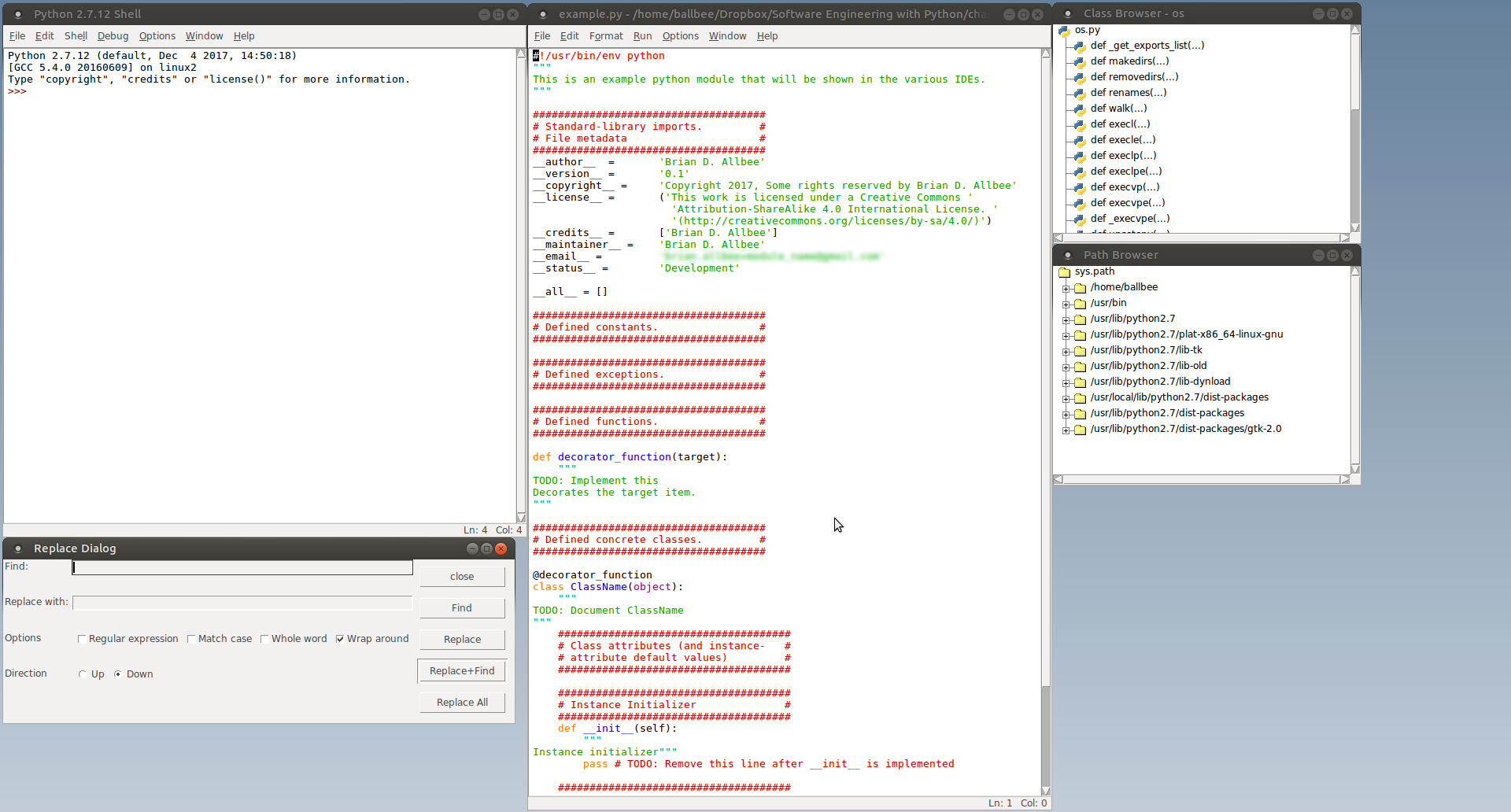Select the Up direction radio button

coord(83,674)
